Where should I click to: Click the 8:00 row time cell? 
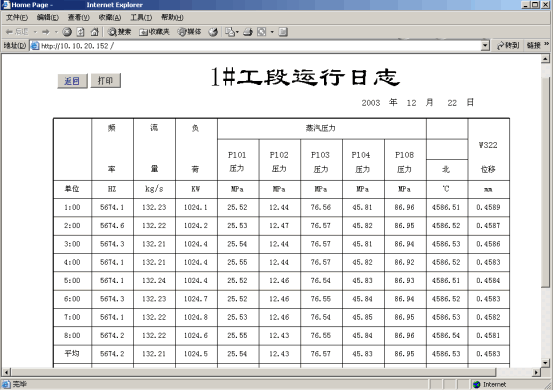click(72, 336)
